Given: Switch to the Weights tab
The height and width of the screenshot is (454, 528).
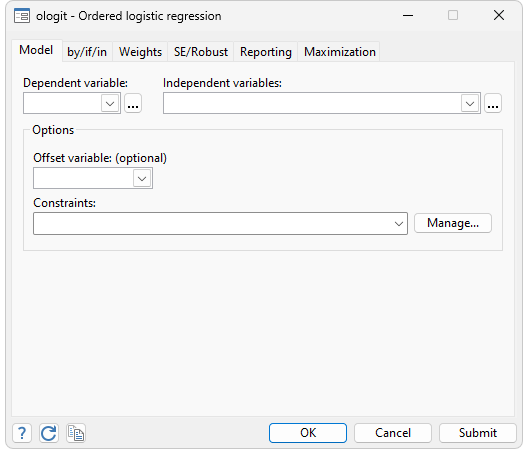Looking at the screenshot, I should coord(140,52).
